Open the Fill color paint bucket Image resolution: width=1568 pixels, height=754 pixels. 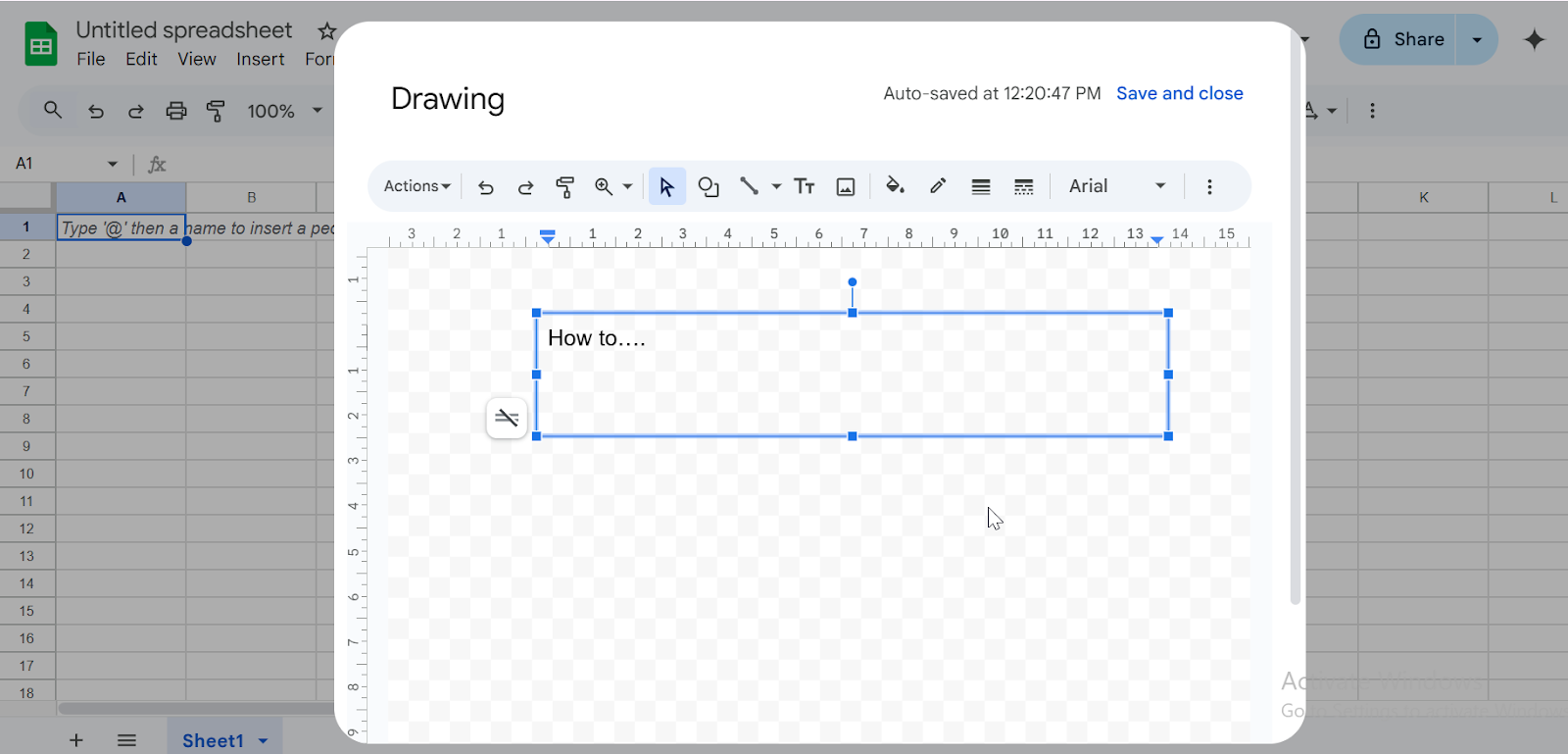click(x=895, y=186)
